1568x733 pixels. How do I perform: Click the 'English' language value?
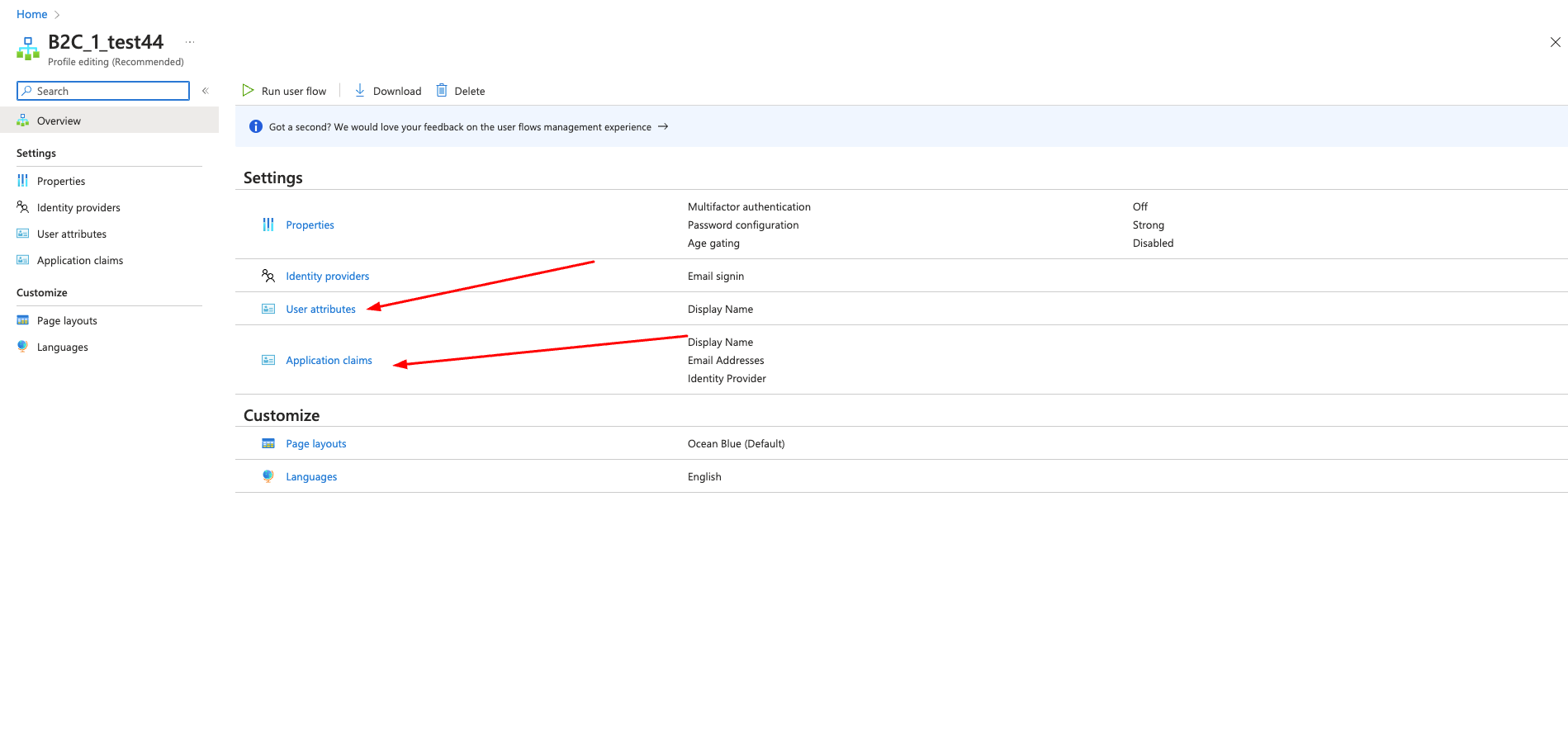tap(704, 476)
